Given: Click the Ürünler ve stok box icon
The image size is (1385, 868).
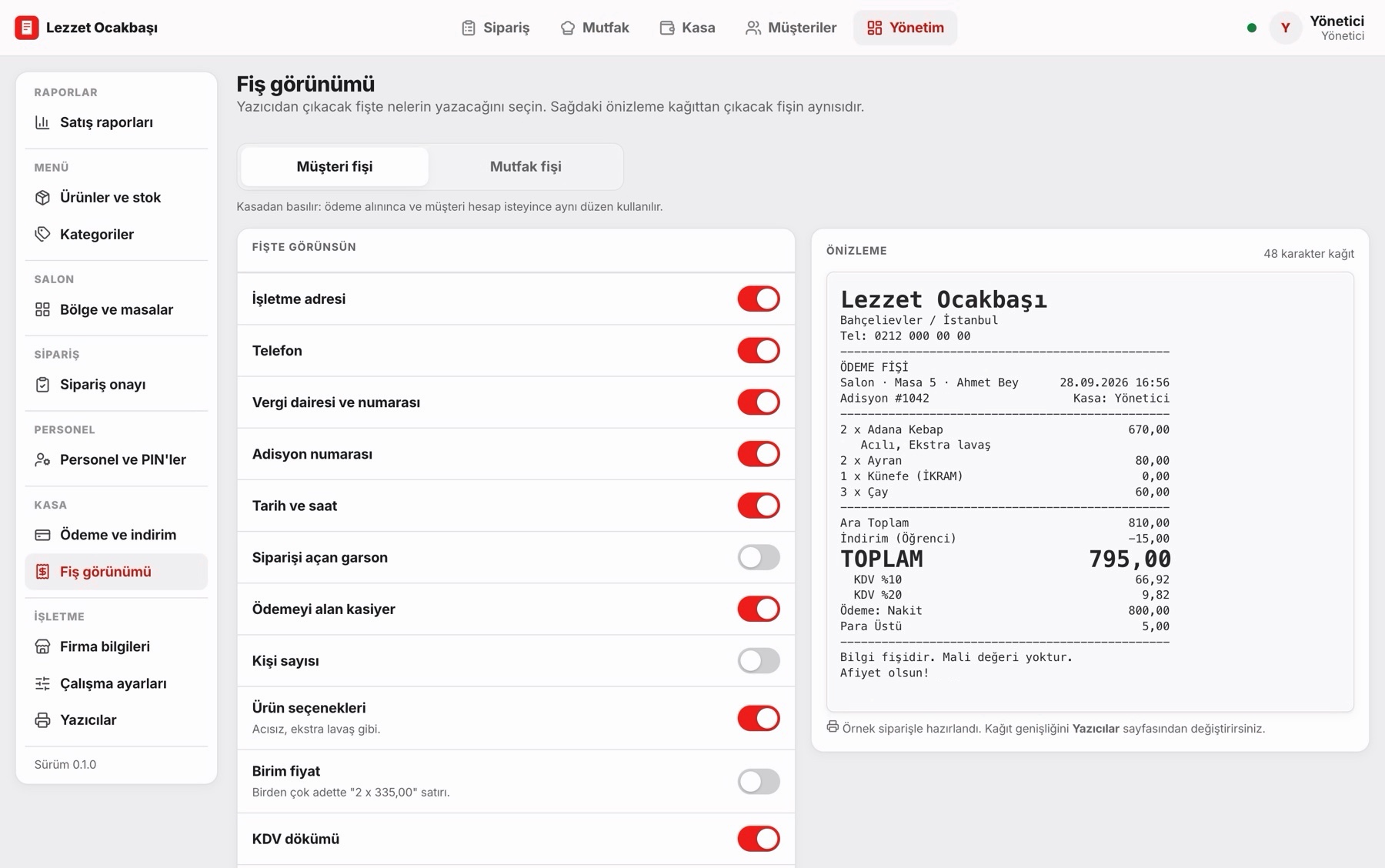Looking at the screenshot, I should tap(42, 198).
